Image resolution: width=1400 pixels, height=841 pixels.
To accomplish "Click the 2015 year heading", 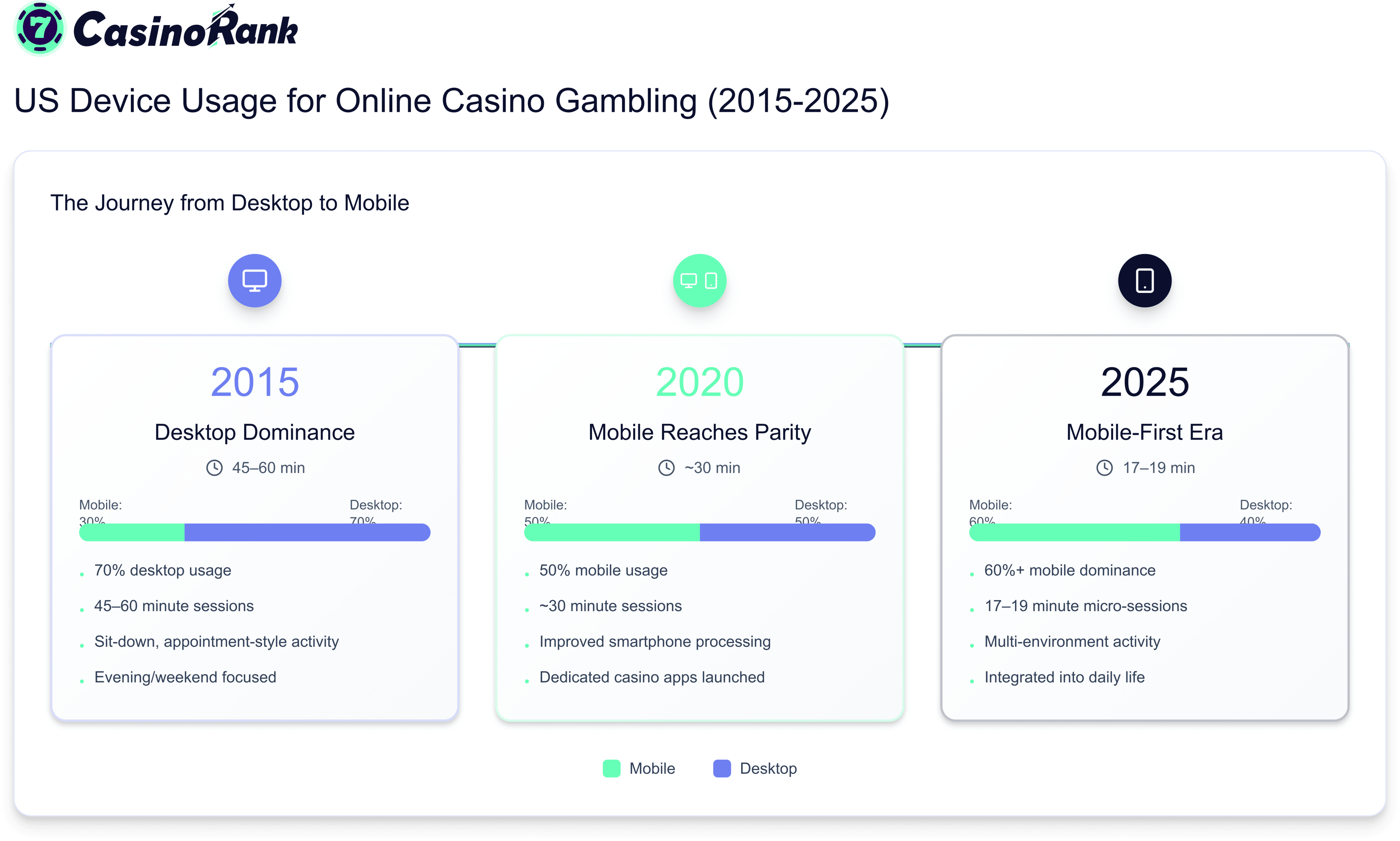I will [x=254, y=382].
